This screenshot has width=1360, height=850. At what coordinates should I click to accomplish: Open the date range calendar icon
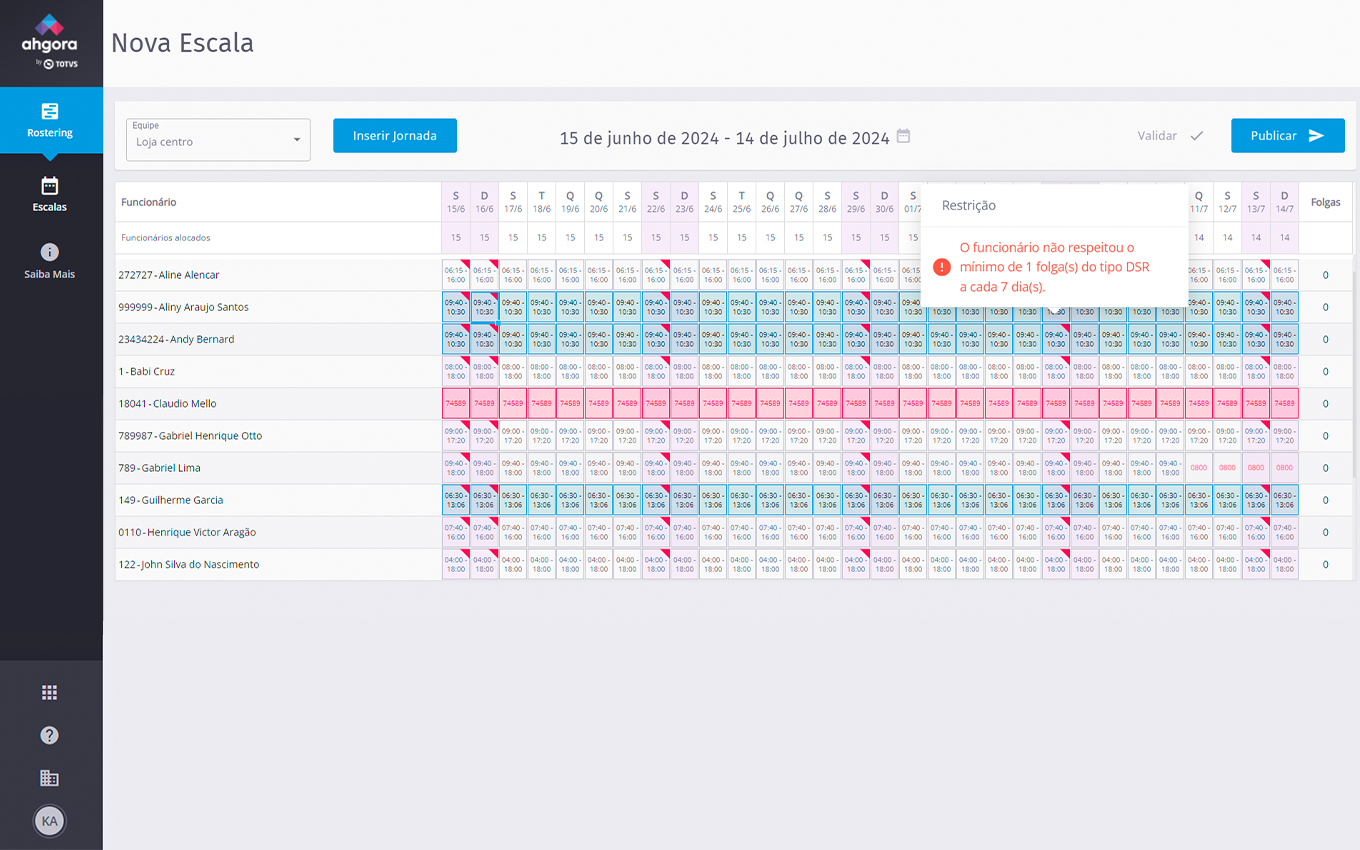(x=903, y=136)
